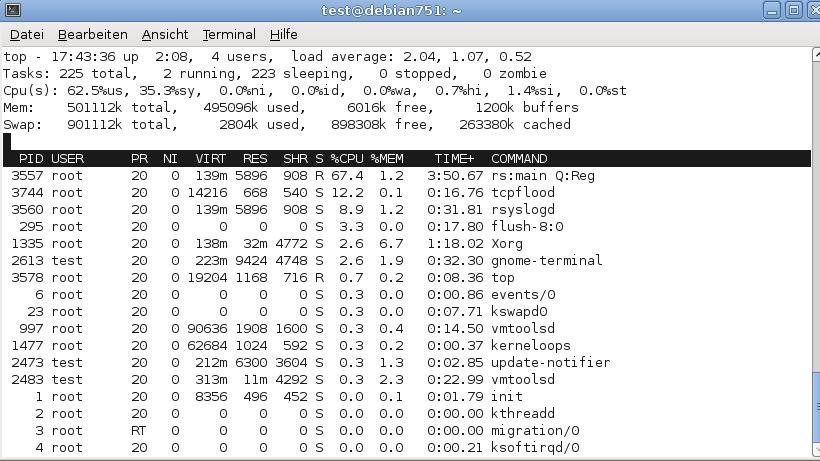820x461 pixels.
Task: Close the terminal window
Action: (x=814, y=10)
